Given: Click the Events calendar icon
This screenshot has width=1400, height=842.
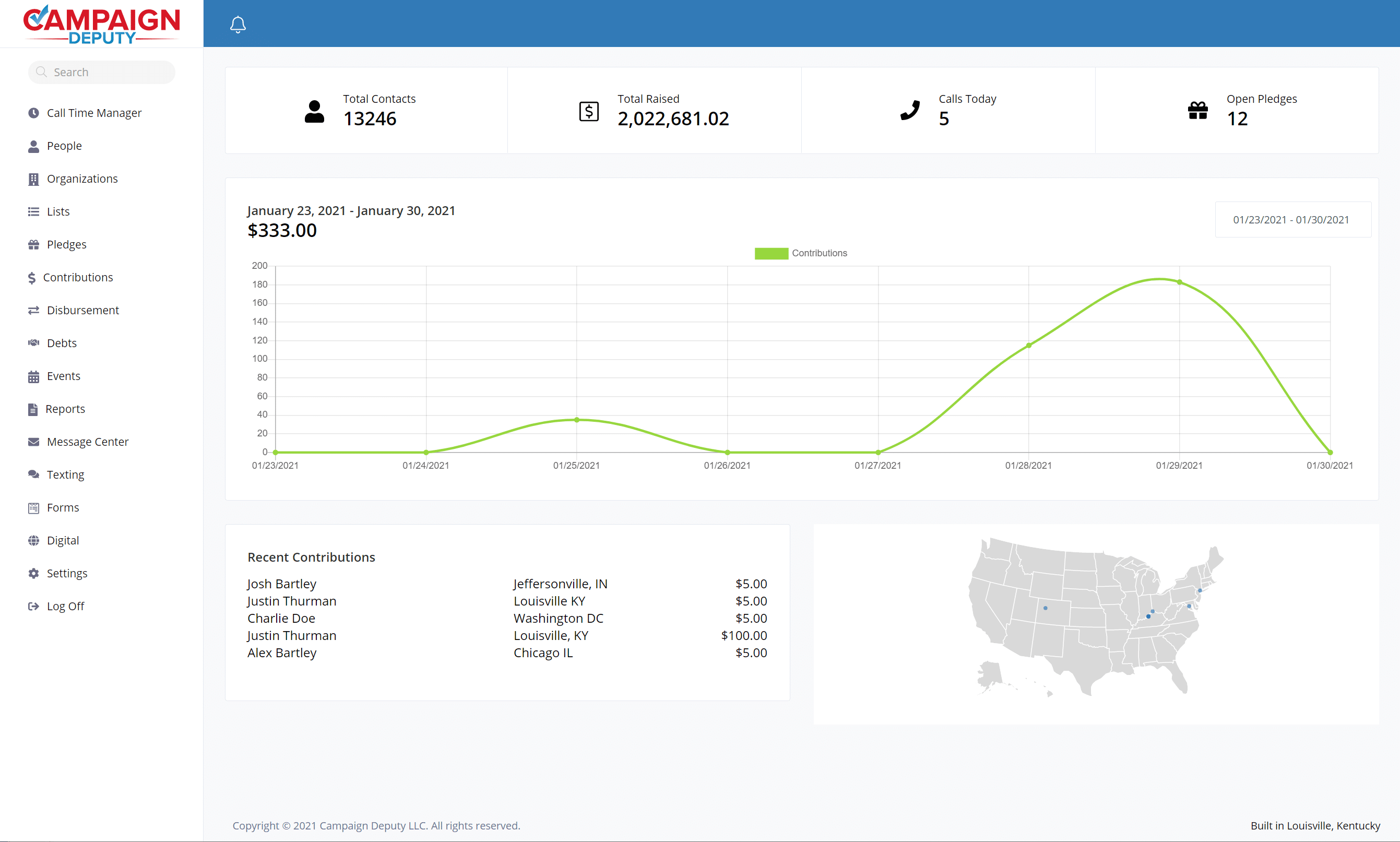Looking at the screenshot, I should click(x=33, y=376).
